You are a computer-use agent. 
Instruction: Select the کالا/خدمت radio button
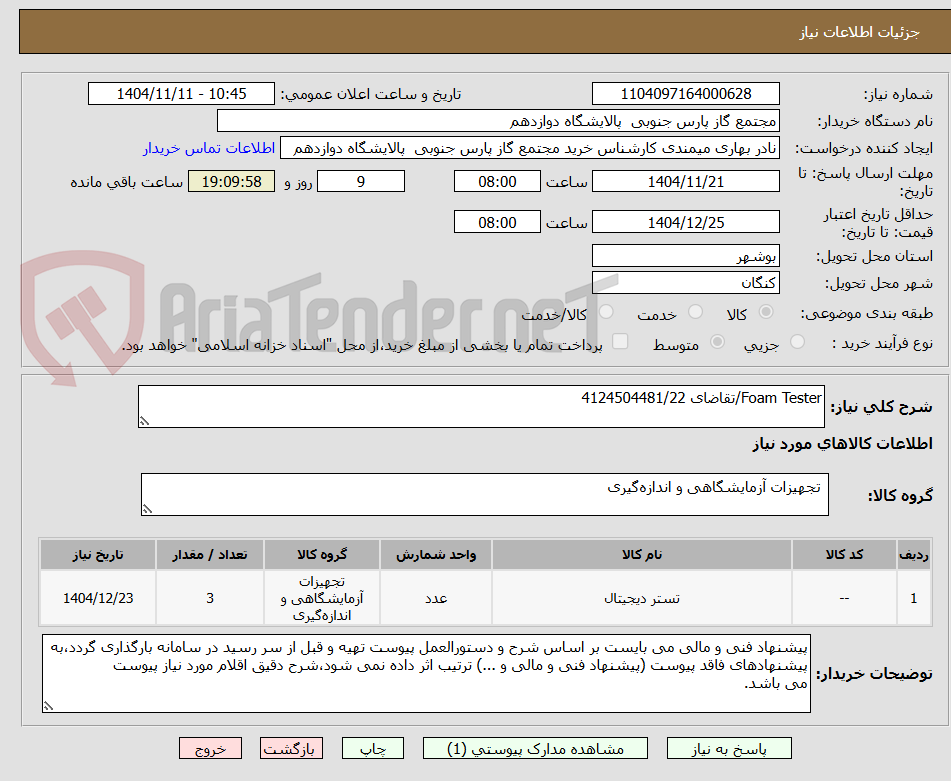tap(606, 312)
